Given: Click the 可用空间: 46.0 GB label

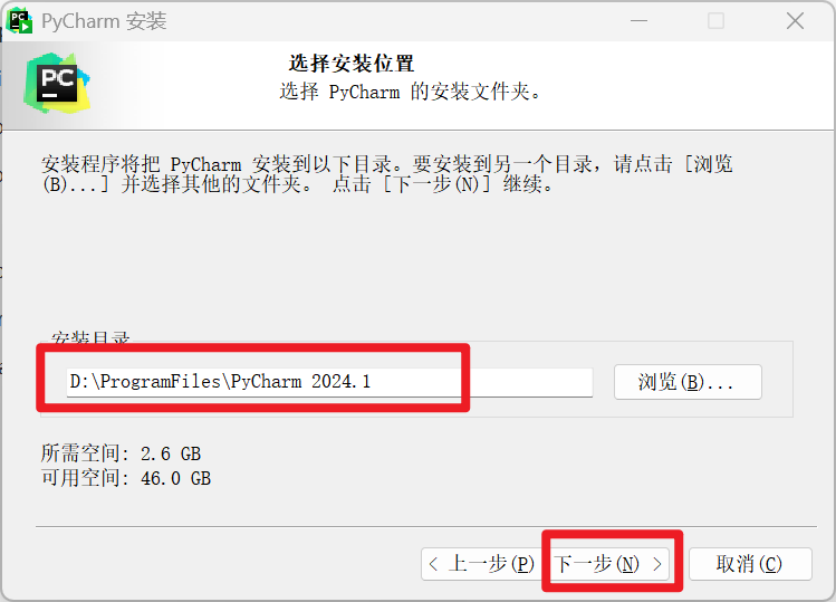Looking at the screenshot, I should 126,478.
